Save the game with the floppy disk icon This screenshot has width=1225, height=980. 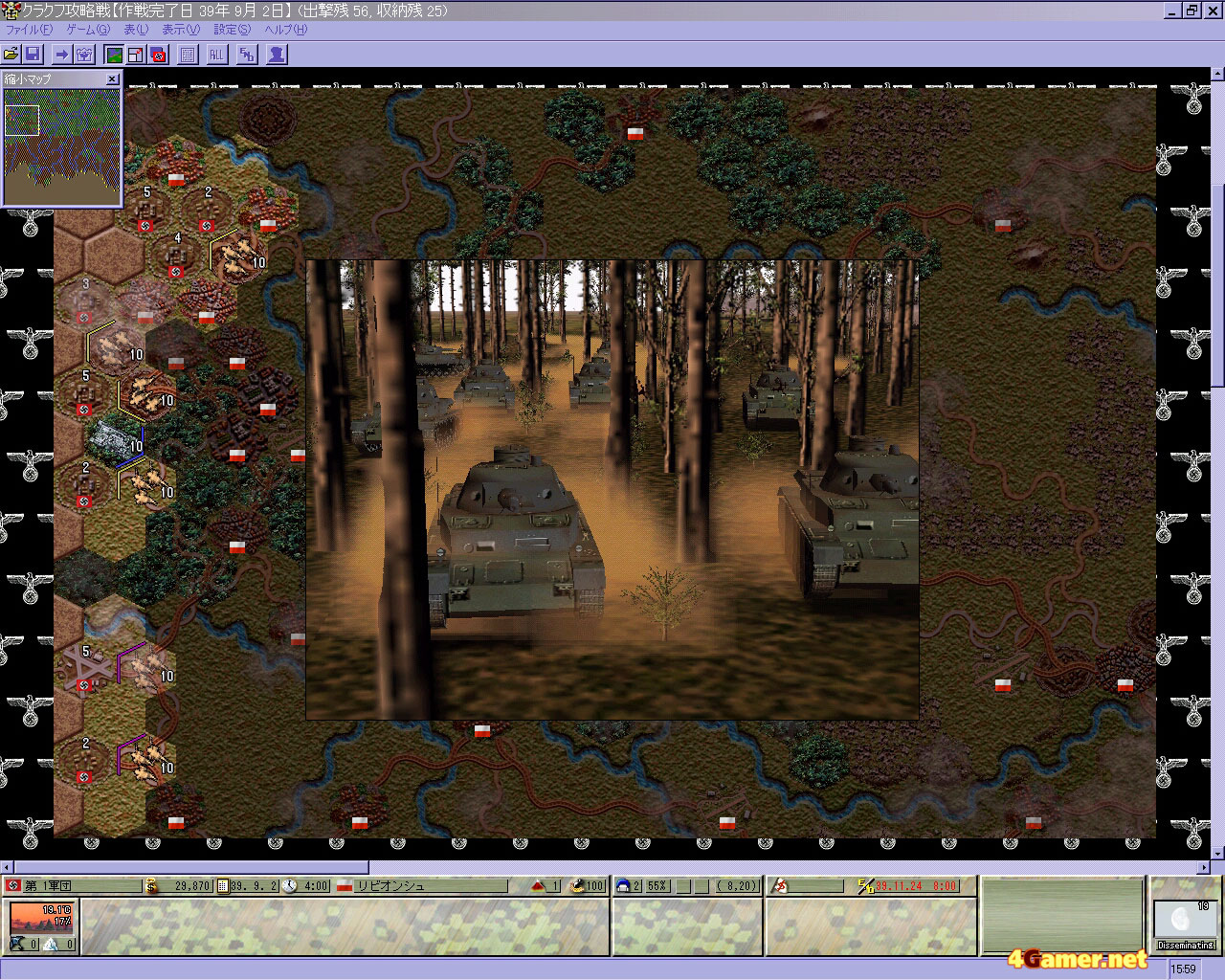[x=33, y=55]
